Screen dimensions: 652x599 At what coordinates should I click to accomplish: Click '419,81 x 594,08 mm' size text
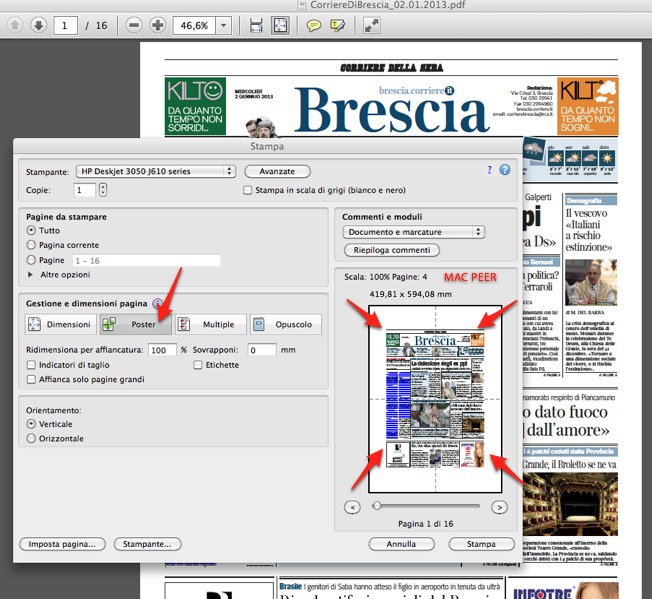tap(410, 294)
